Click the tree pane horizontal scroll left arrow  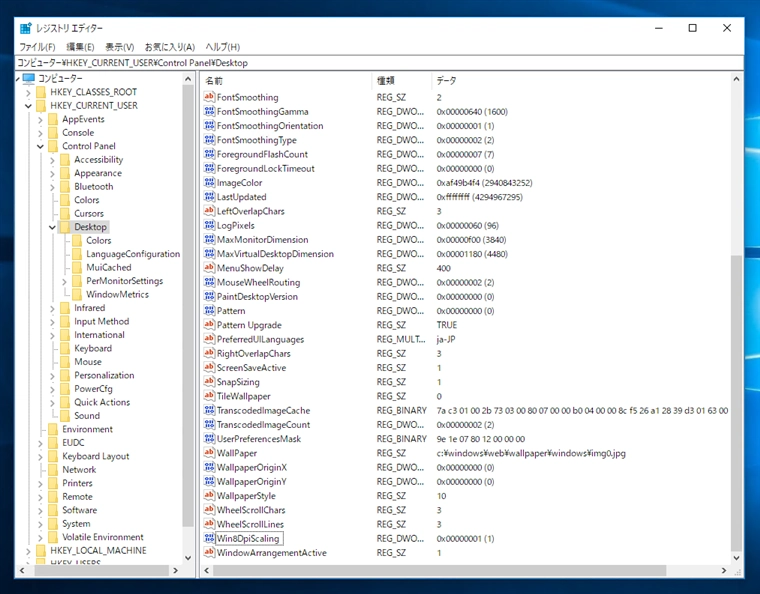[22, 570]
